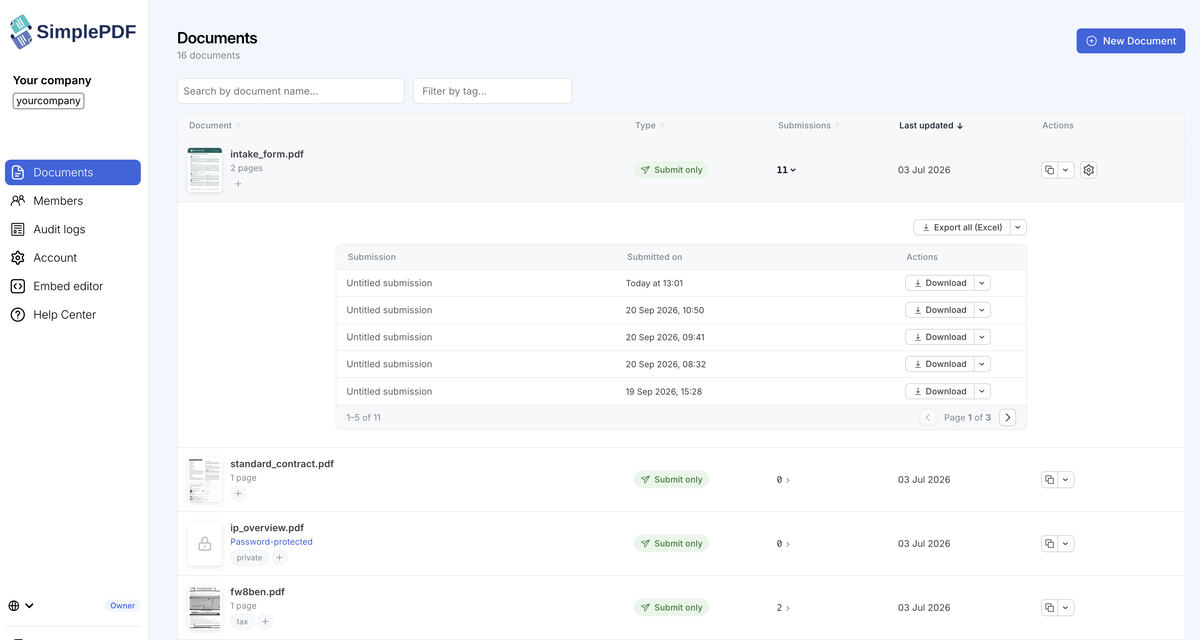Open Account settings in sidebar
This screenshot has height=640, width=1200.
73,258
